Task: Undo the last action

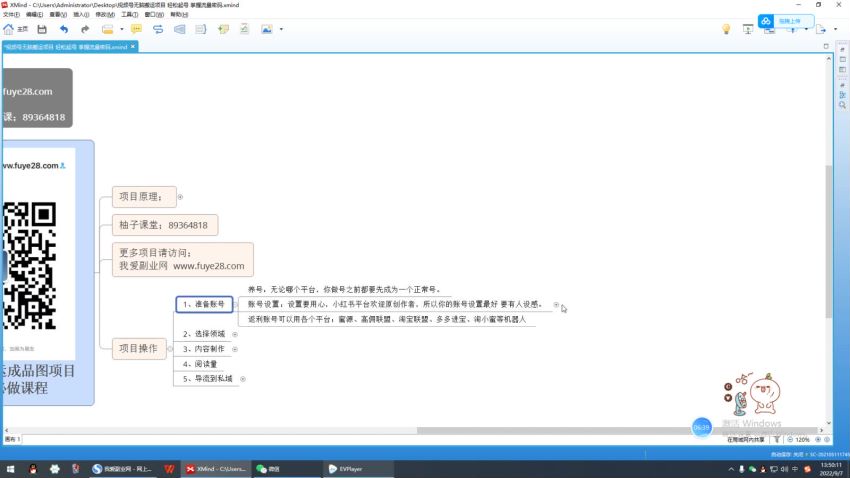Action: pos(64,29)
